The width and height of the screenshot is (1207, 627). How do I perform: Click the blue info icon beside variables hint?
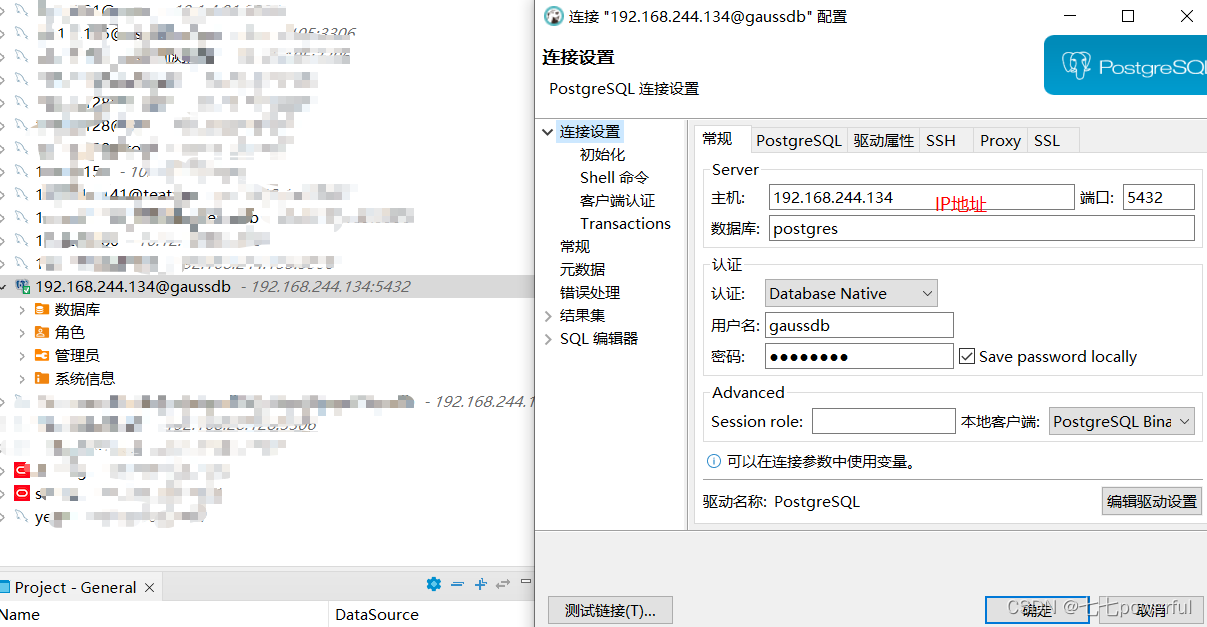(714, 462)
